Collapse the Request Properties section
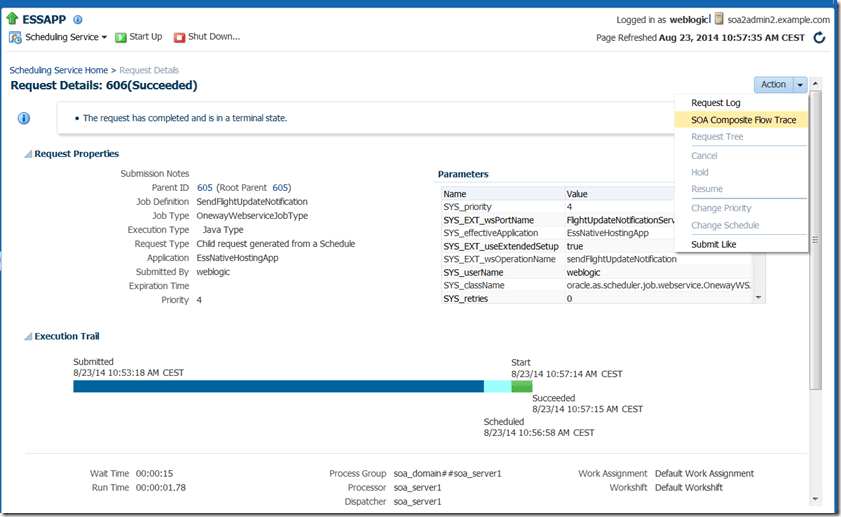This screenshot has height=517, width=841. click(28, 154)
